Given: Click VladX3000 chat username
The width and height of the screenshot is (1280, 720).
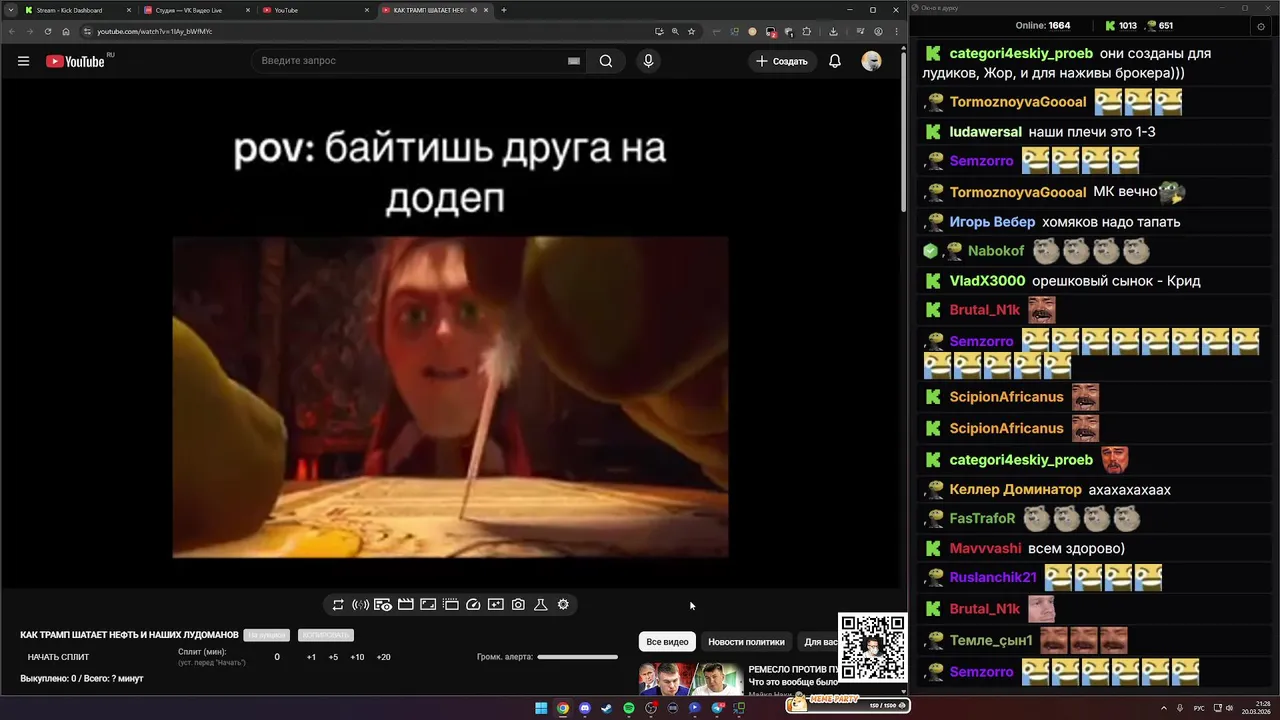Looking at the screenshot, I should pos(987,281).
